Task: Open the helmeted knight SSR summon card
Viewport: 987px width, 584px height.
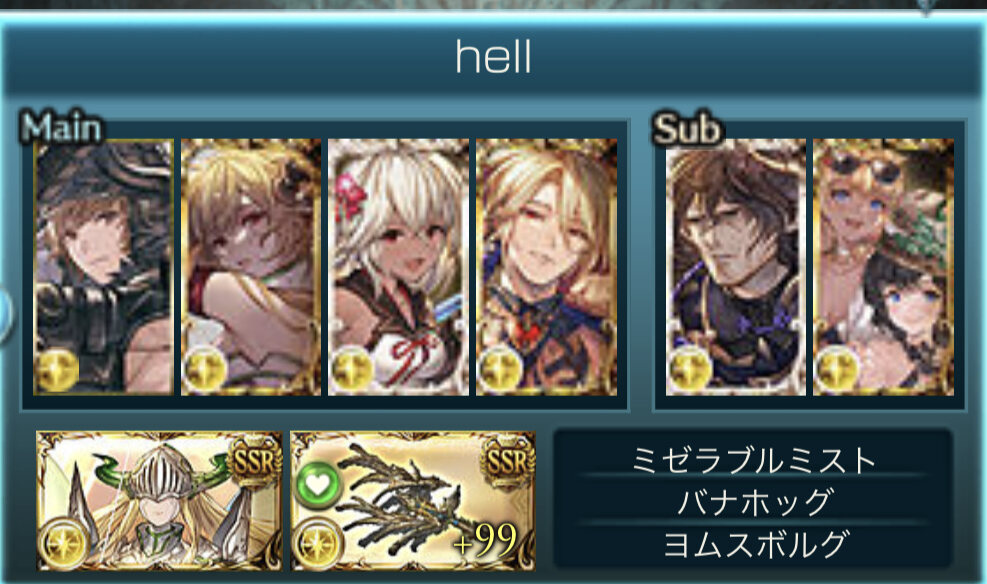Action: point(159,501)
